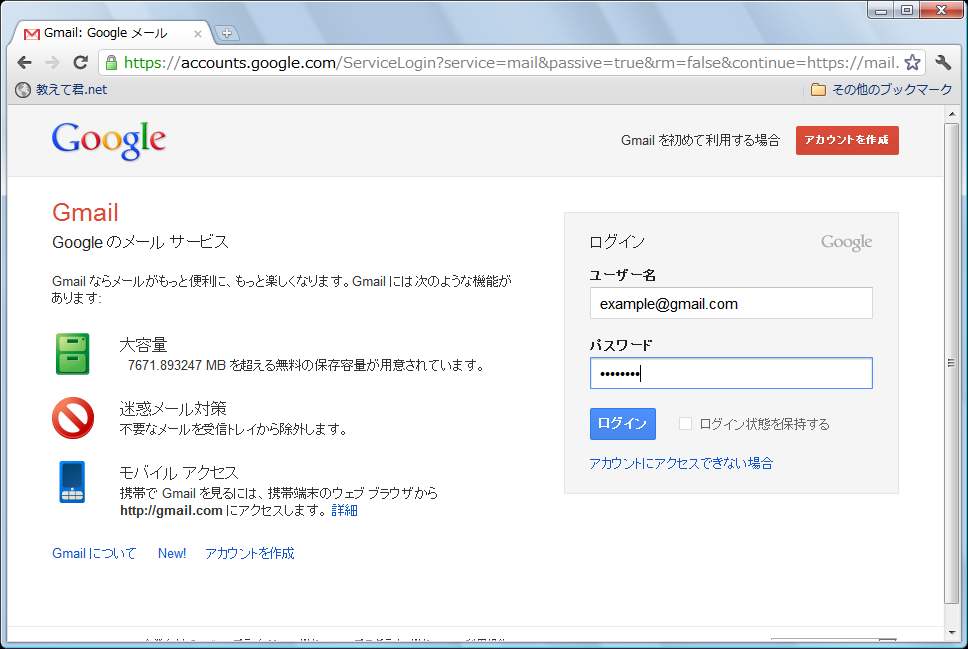Viewport: 968px width, 649px height.
Task: Click the アカウントを作成 footer link
Action: coord(249,553)
